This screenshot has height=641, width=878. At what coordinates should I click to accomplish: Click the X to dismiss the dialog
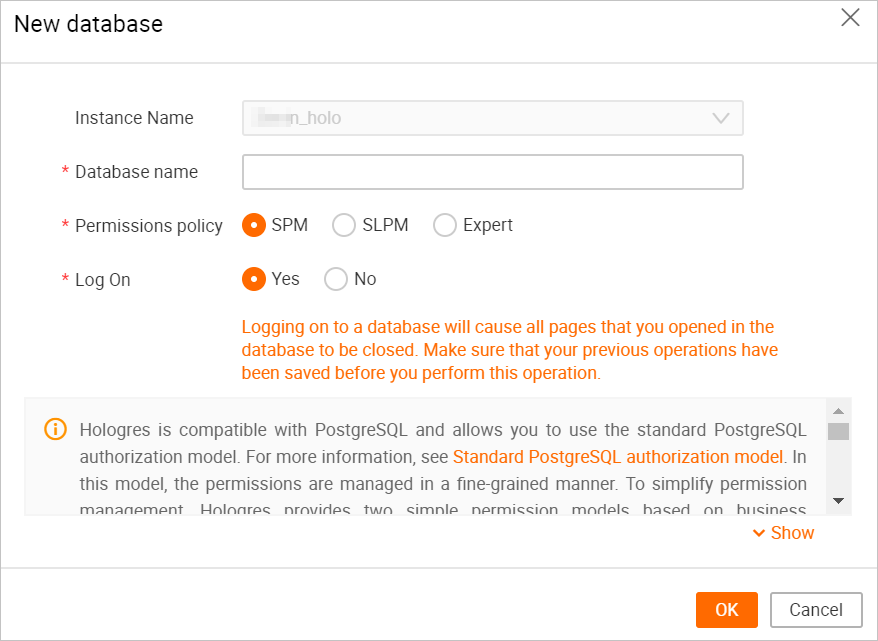tap(850, 17)
